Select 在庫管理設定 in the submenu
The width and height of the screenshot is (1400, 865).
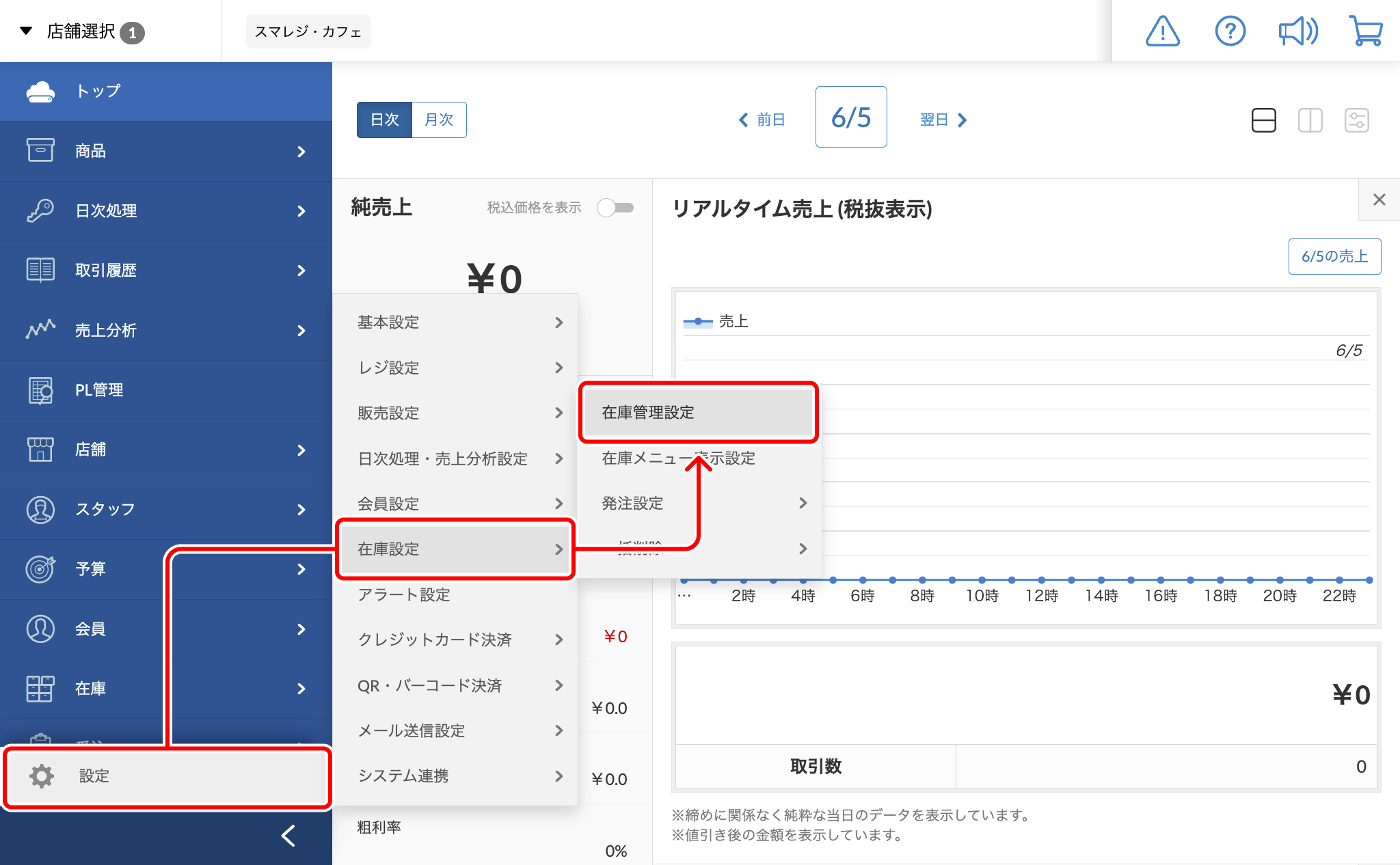pos(699,413)
